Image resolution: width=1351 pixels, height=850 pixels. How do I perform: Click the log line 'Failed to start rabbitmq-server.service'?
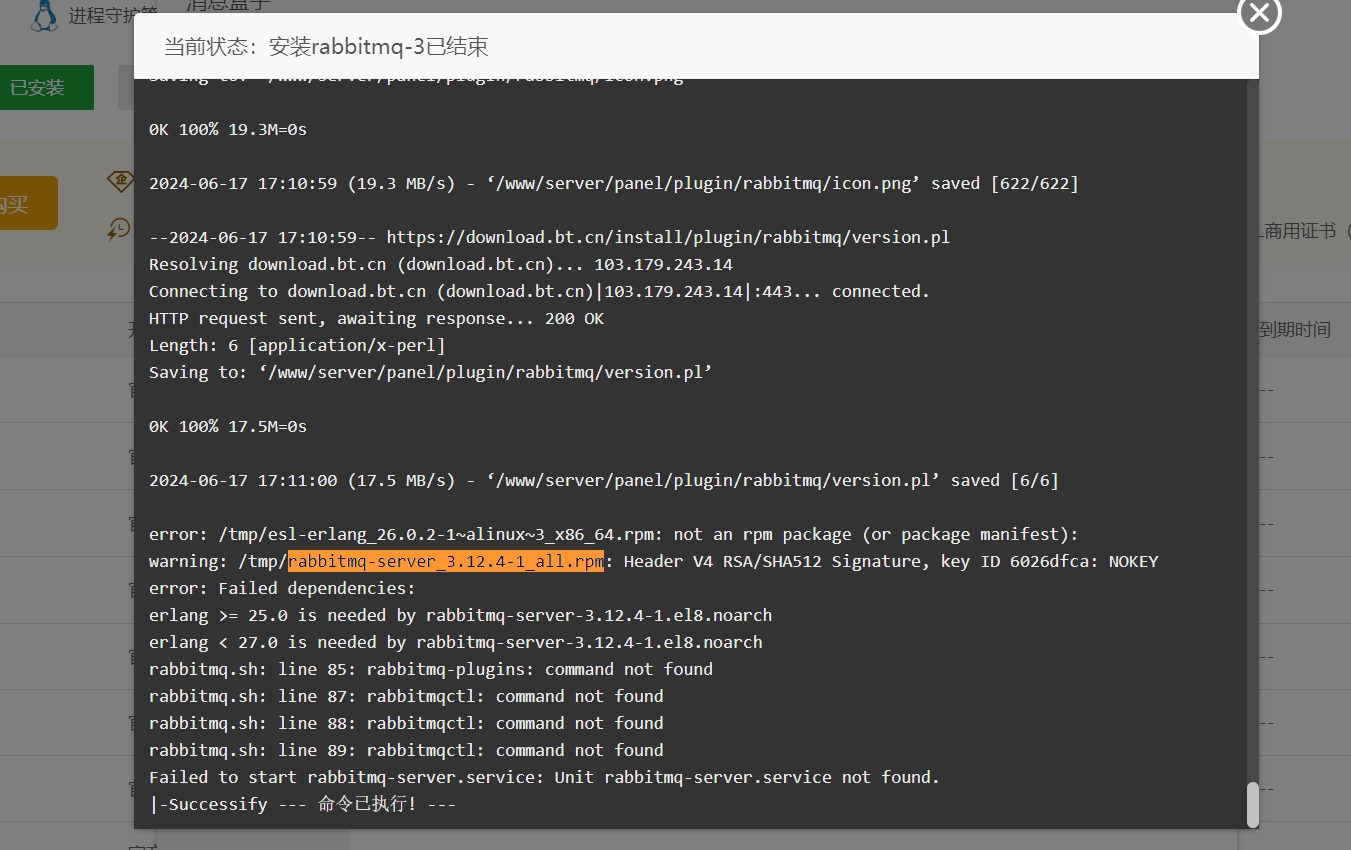544,777
